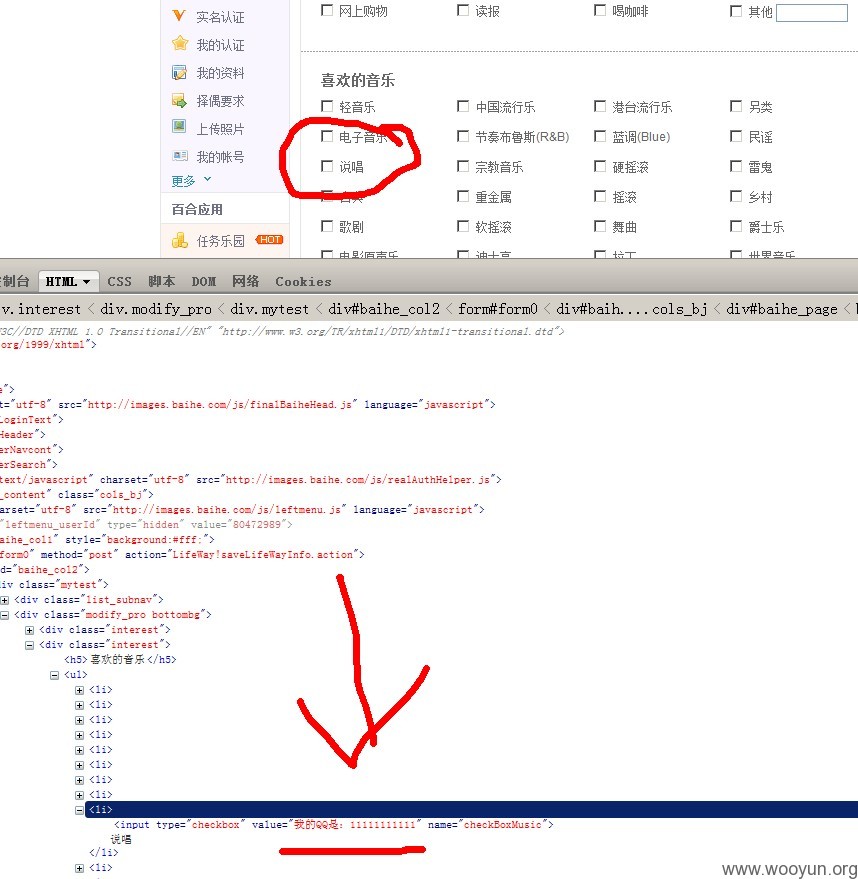The height and width of the screenshot is (879, 858).
Task: Click the finalBaiheHead.js script URL
Action: click(x=220, y=404)
